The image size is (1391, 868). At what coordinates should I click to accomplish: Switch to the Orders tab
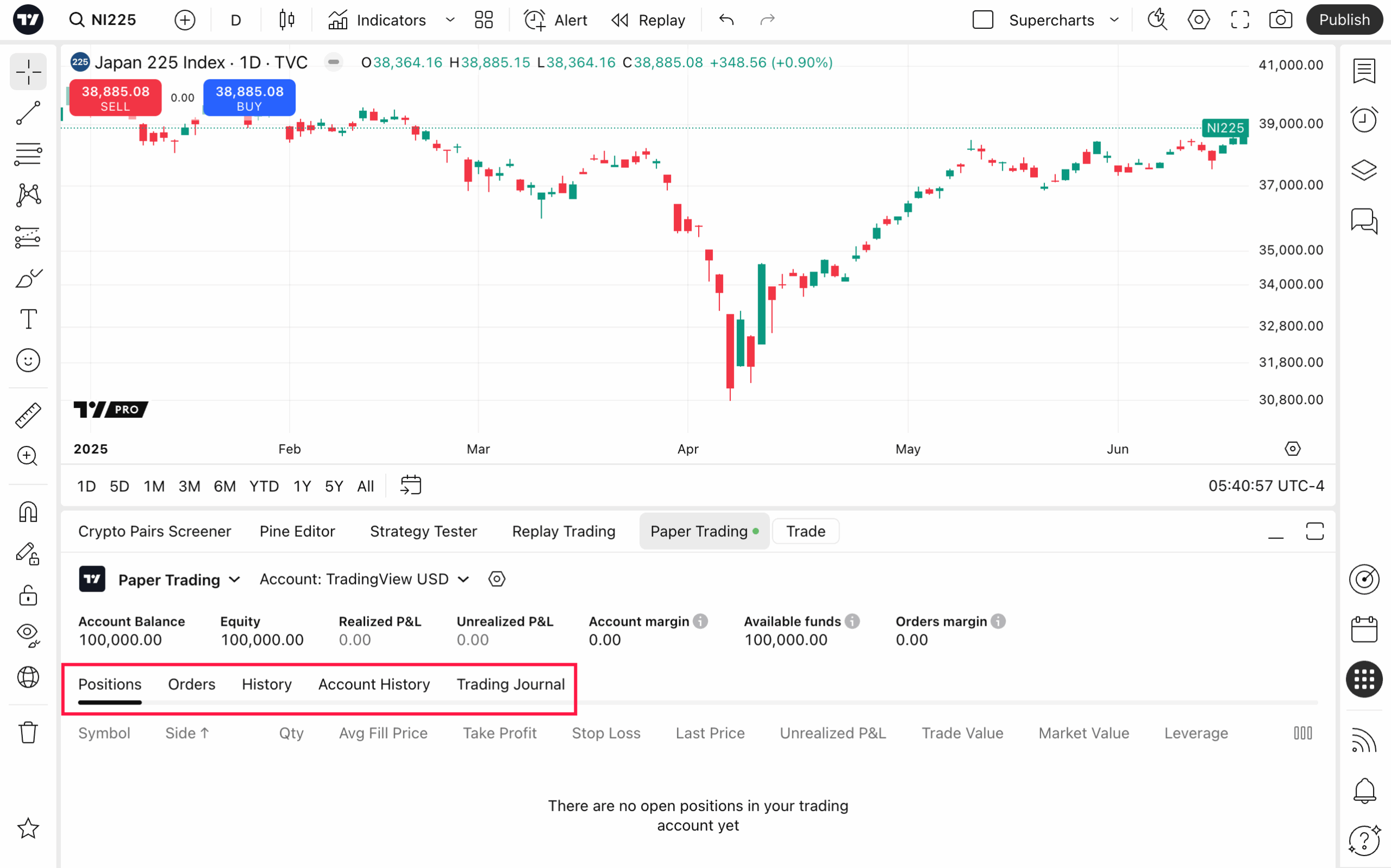[x=191, y=684]
